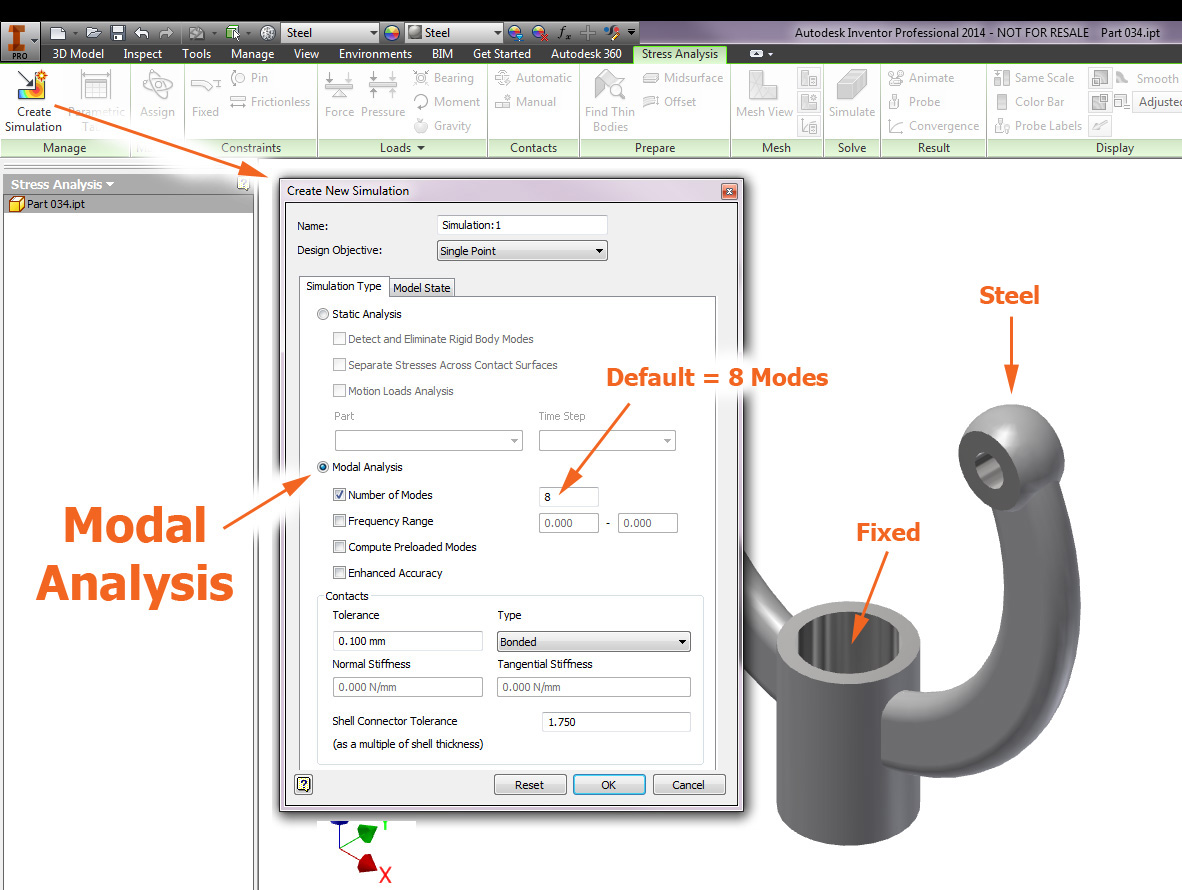Open Convergence plot
Screen dimensions: 1182x890
933,126
